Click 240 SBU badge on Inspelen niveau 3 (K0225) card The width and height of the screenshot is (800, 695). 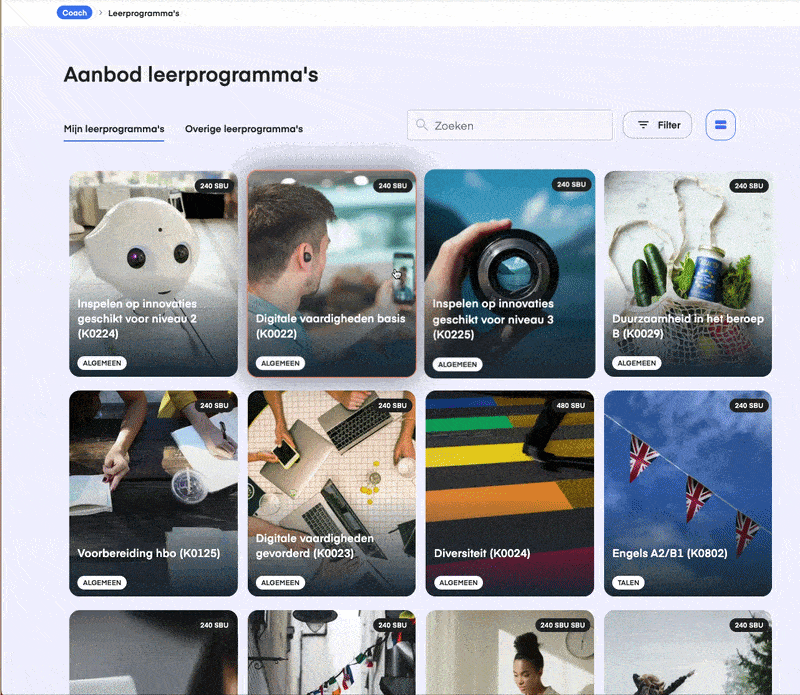pos(571,185)
